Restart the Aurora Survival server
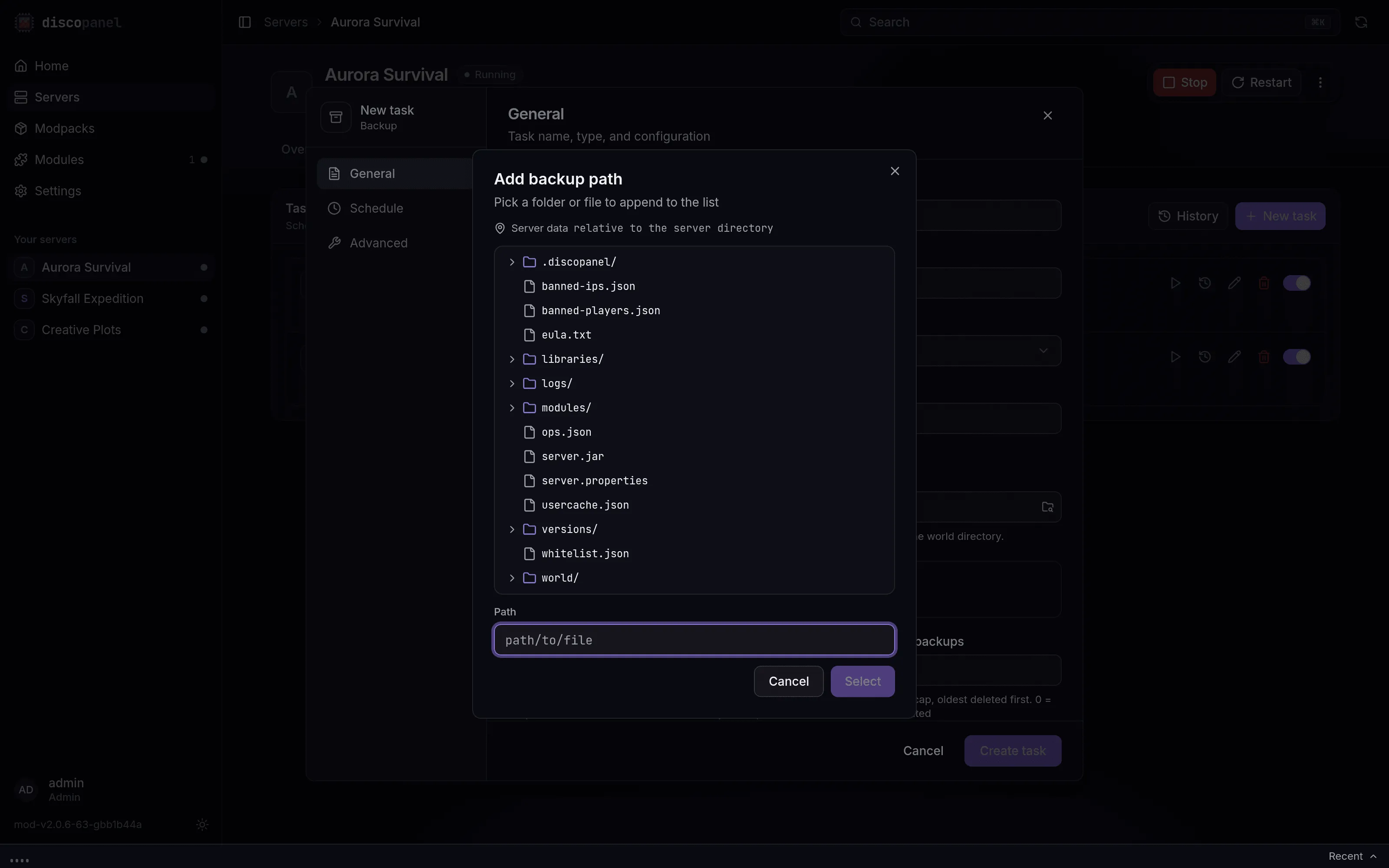 pyautogui.click(x=1261, y=82)
